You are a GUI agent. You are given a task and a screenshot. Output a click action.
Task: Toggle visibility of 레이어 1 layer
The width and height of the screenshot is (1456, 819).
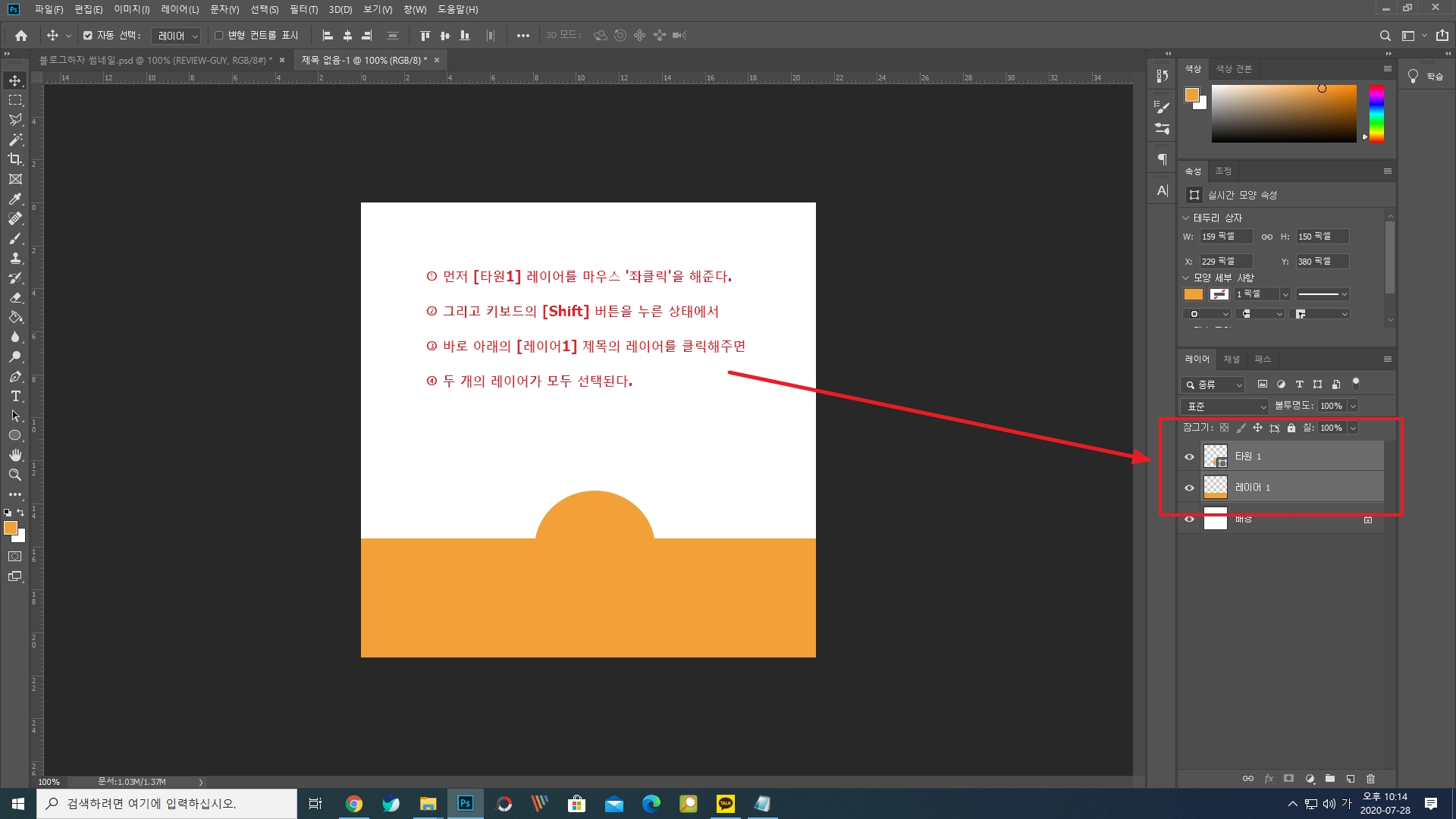coord(1189,488)
